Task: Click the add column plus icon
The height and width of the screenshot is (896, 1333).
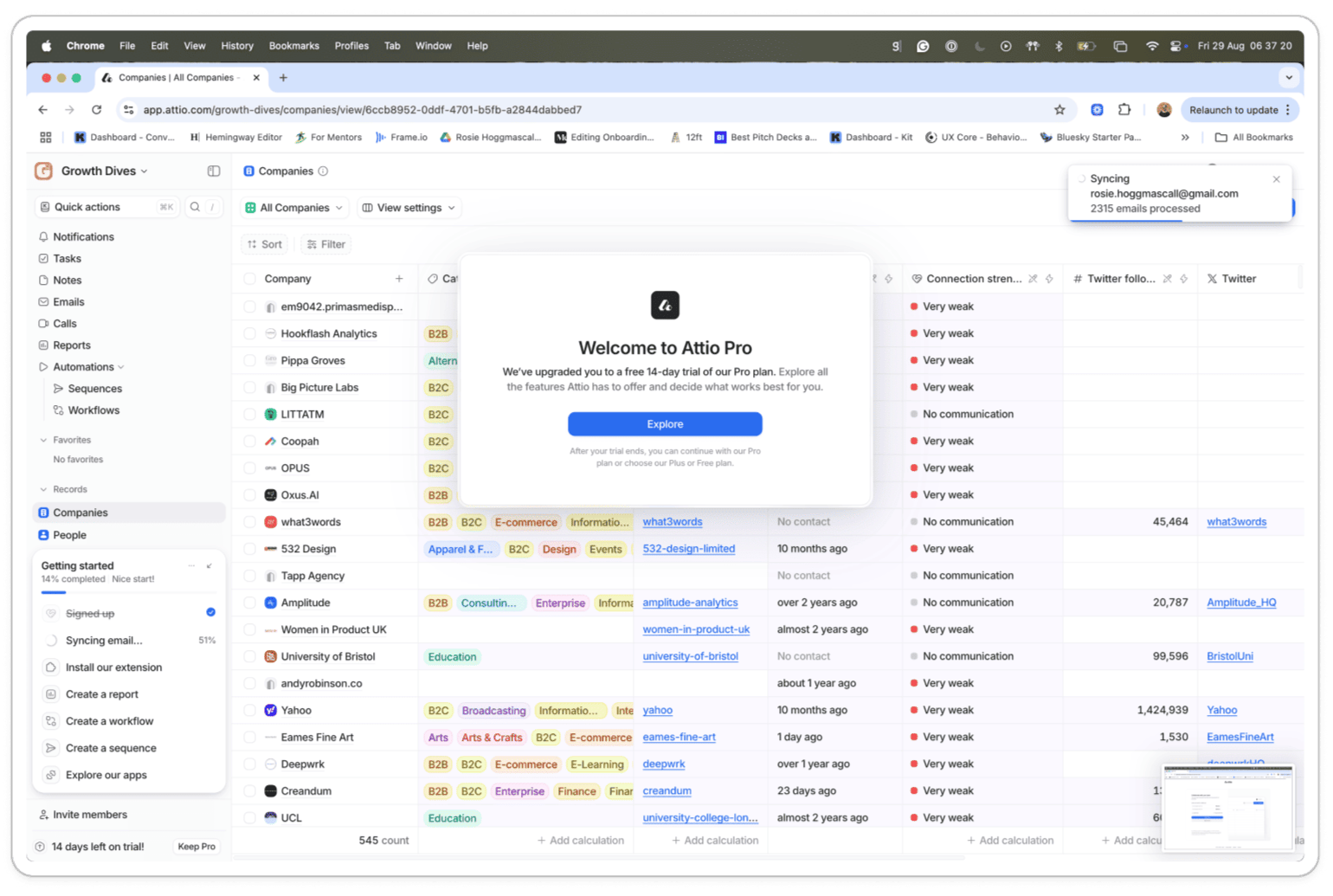Action: [399, 279]
